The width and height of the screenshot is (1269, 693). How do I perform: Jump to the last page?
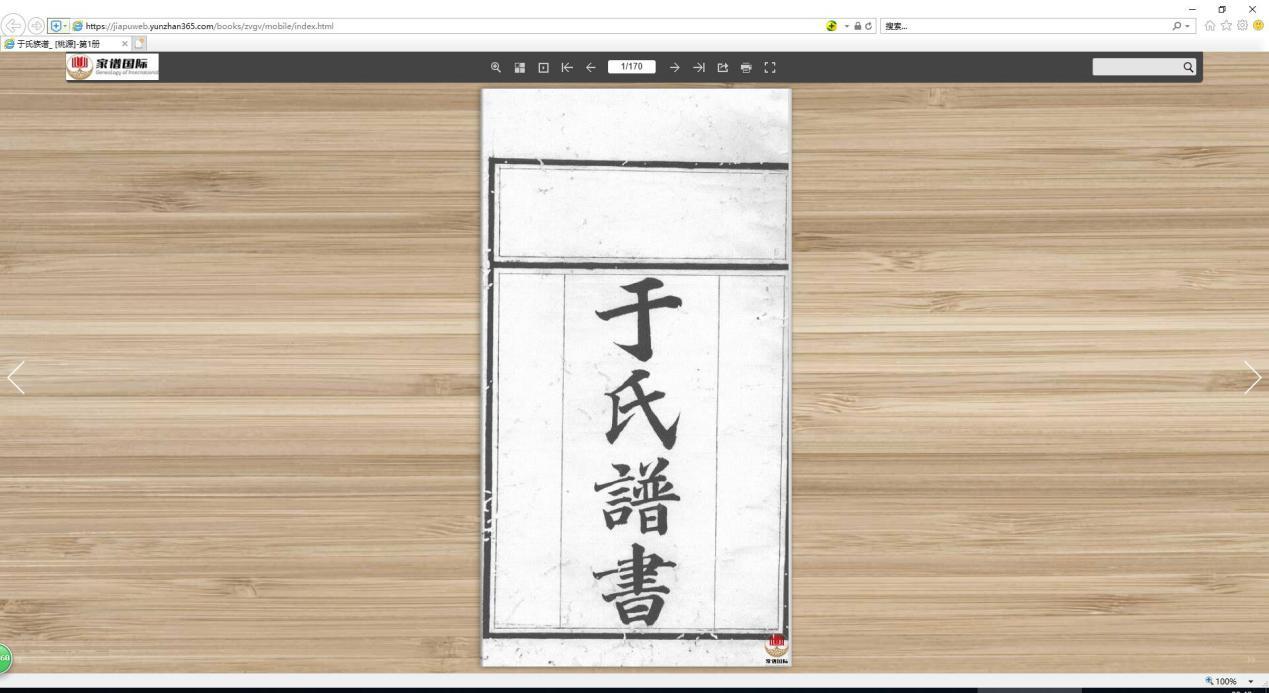[x=699, y=67]
